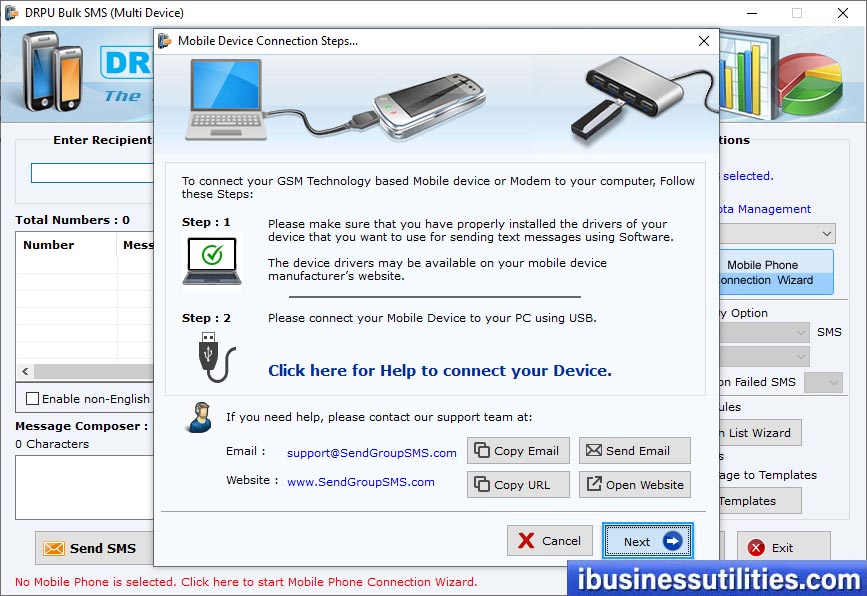The height and width of the screenshot is (596, 867).
Task: Click the pie chart graphic in main window
Action: click(810, 83)
